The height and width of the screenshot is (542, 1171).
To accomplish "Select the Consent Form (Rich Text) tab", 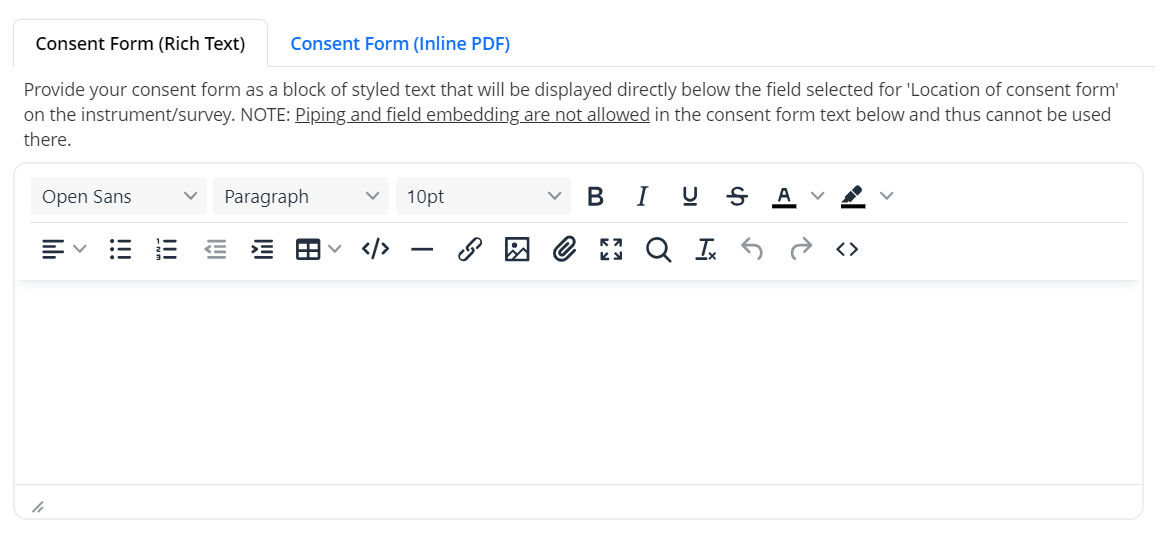I will 140,44.
